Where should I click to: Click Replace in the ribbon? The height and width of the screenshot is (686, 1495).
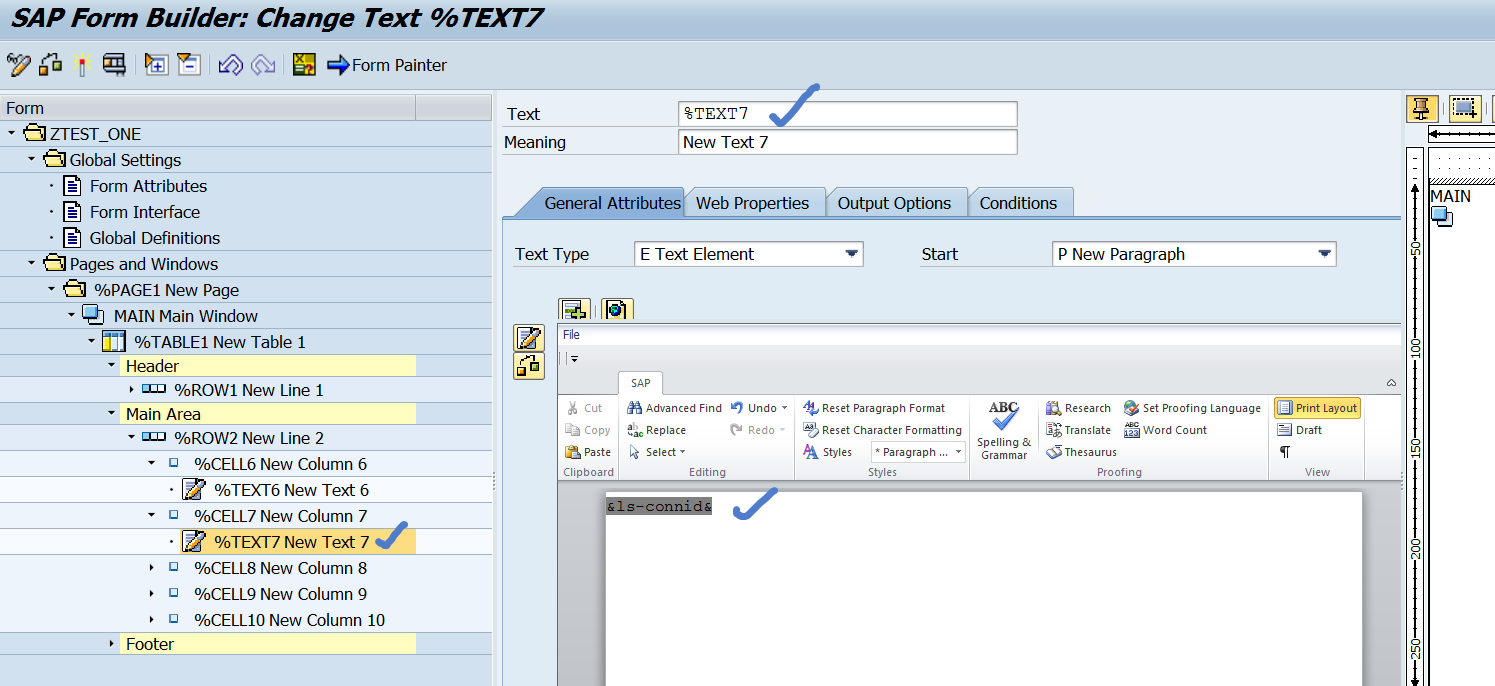click(656, 430)
